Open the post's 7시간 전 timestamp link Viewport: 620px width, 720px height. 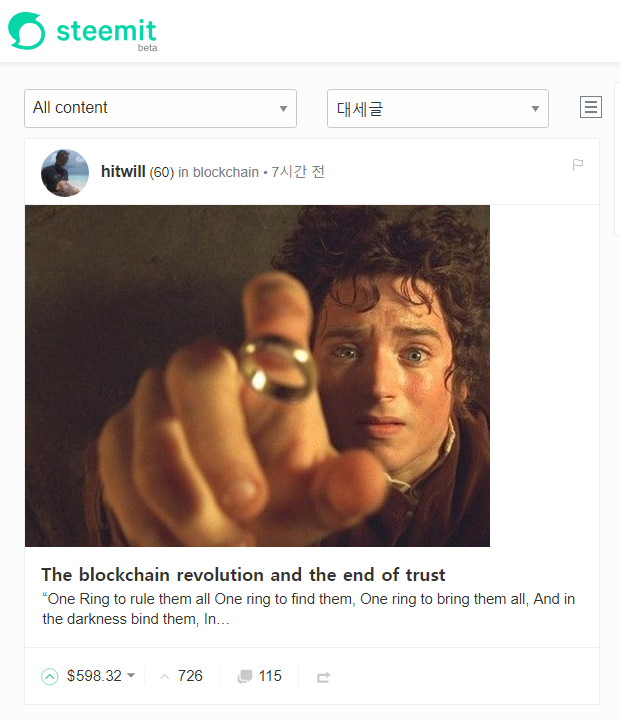click(x=298, y=172)
